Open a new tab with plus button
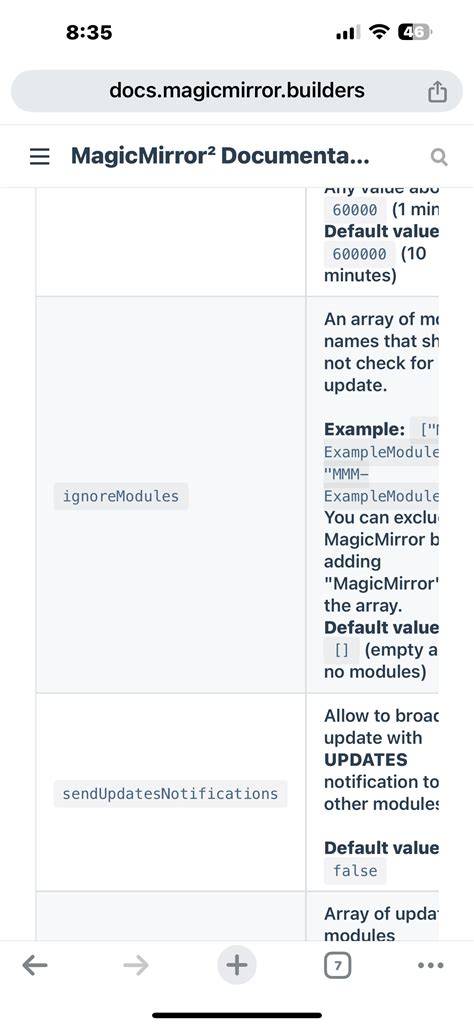This screenshot has width=474, height=1027. [x=236, y=965]
